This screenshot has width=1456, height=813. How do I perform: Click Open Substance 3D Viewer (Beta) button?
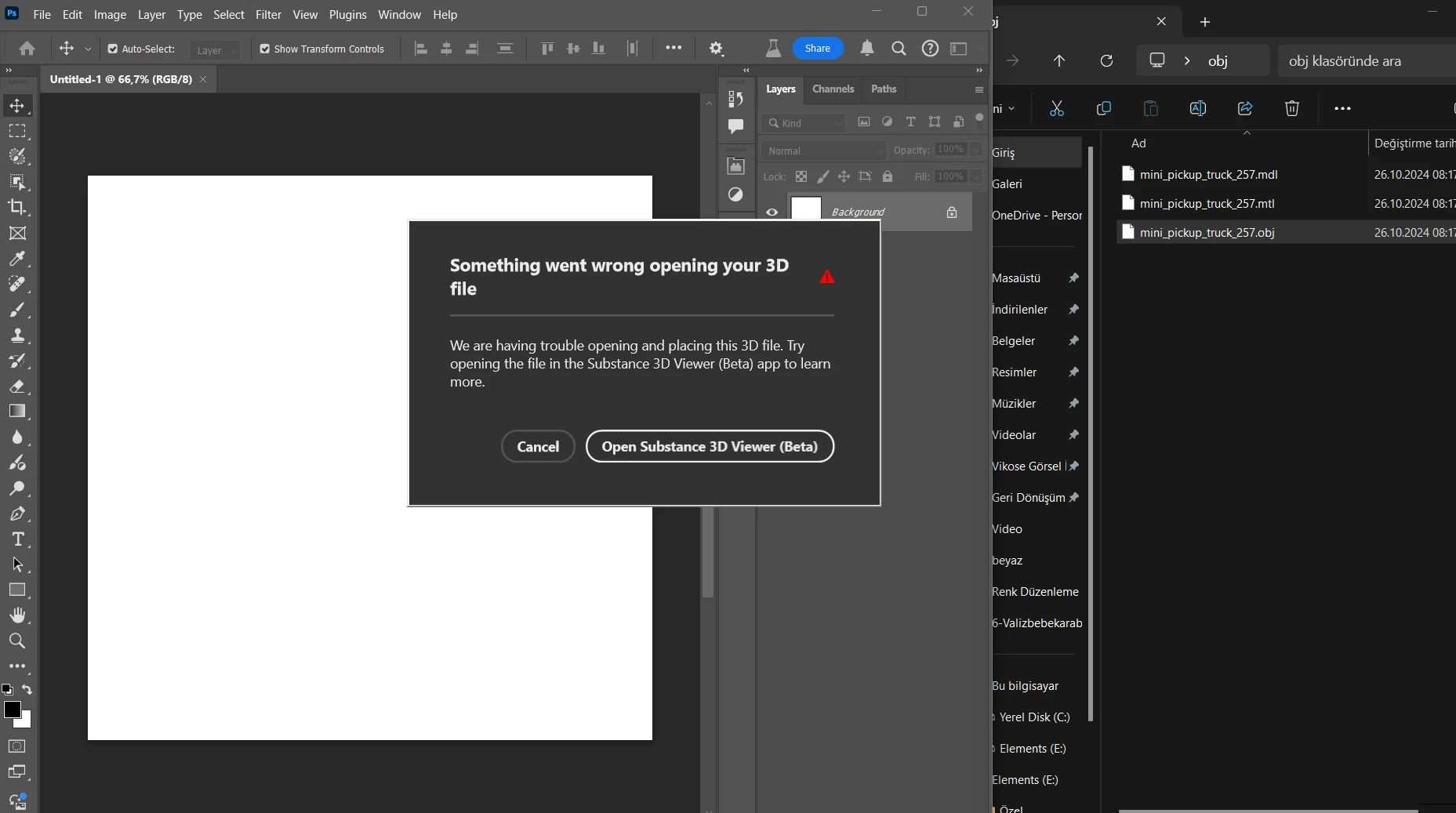(x=710, y=447)
